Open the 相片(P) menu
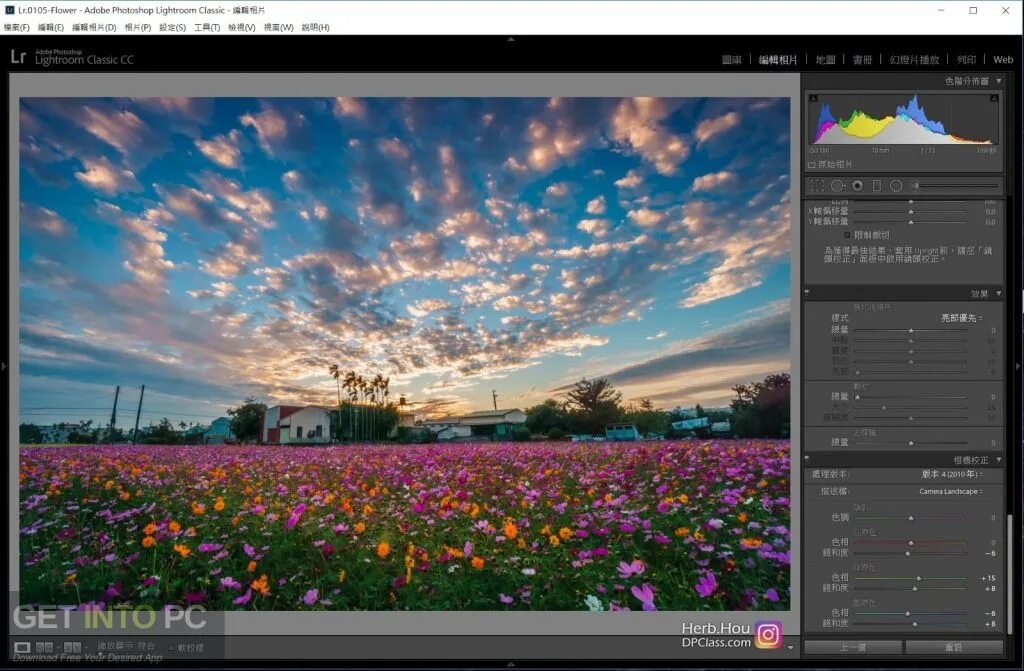The height and width of the screenshot is (671, 1024). click(138, 27)
